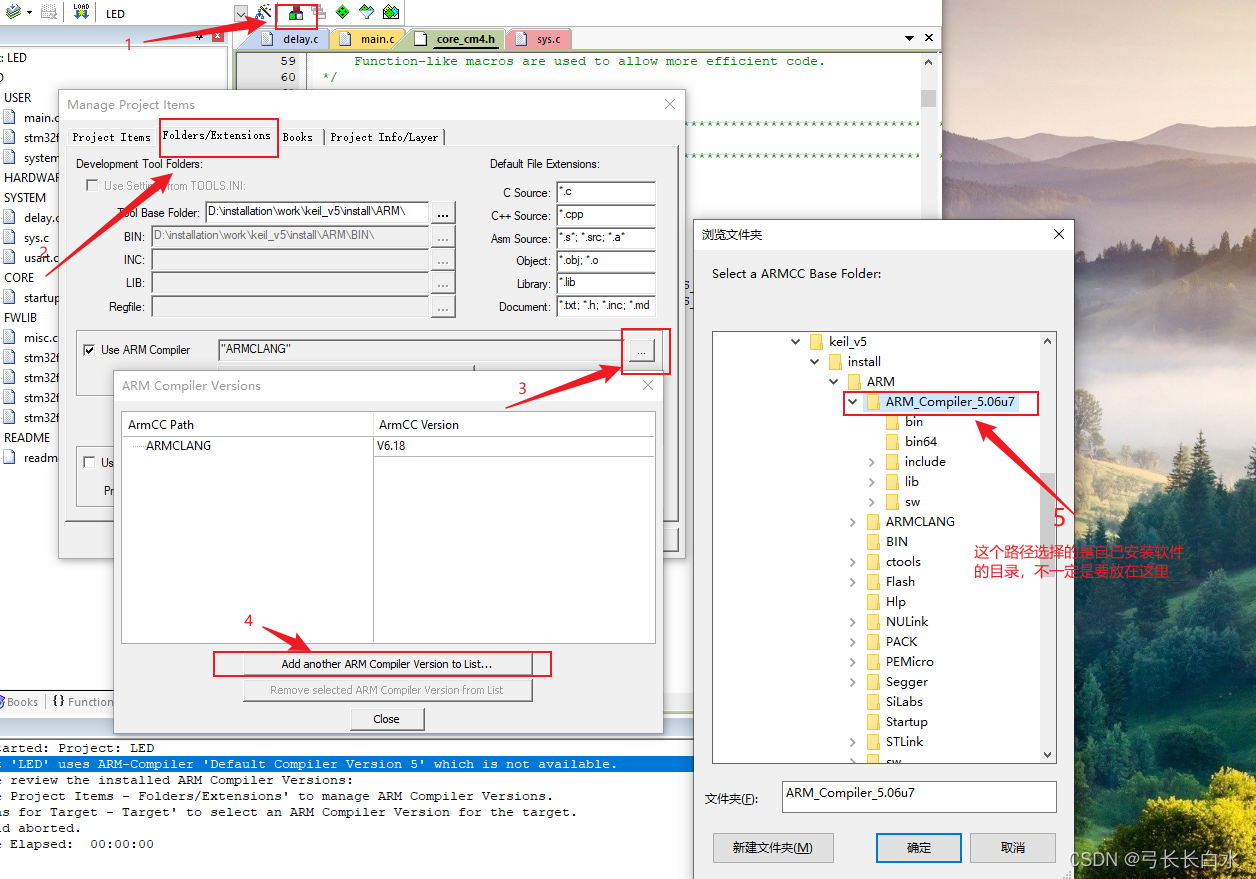
Task: Click the 文件夹 folder name input field
Action: tap(919, 797)
